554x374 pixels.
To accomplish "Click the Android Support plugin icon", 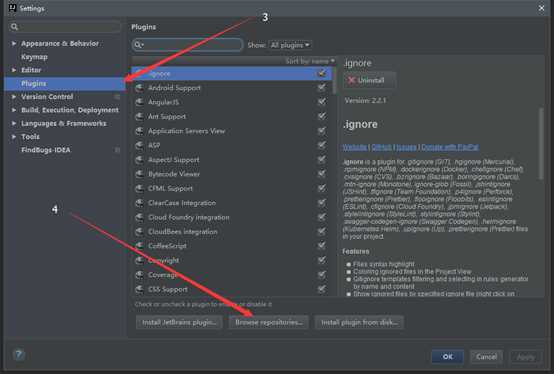I will point(140,88).
